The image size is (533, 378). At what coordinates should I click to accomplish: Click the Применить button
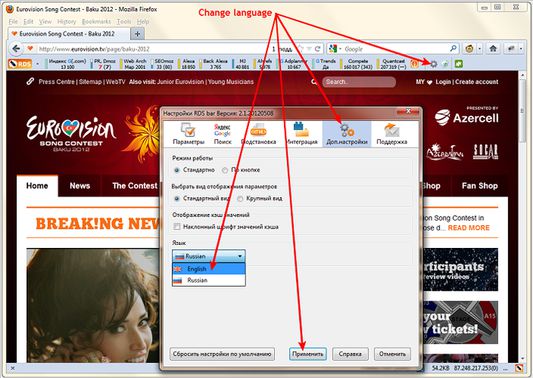[308, 354]
